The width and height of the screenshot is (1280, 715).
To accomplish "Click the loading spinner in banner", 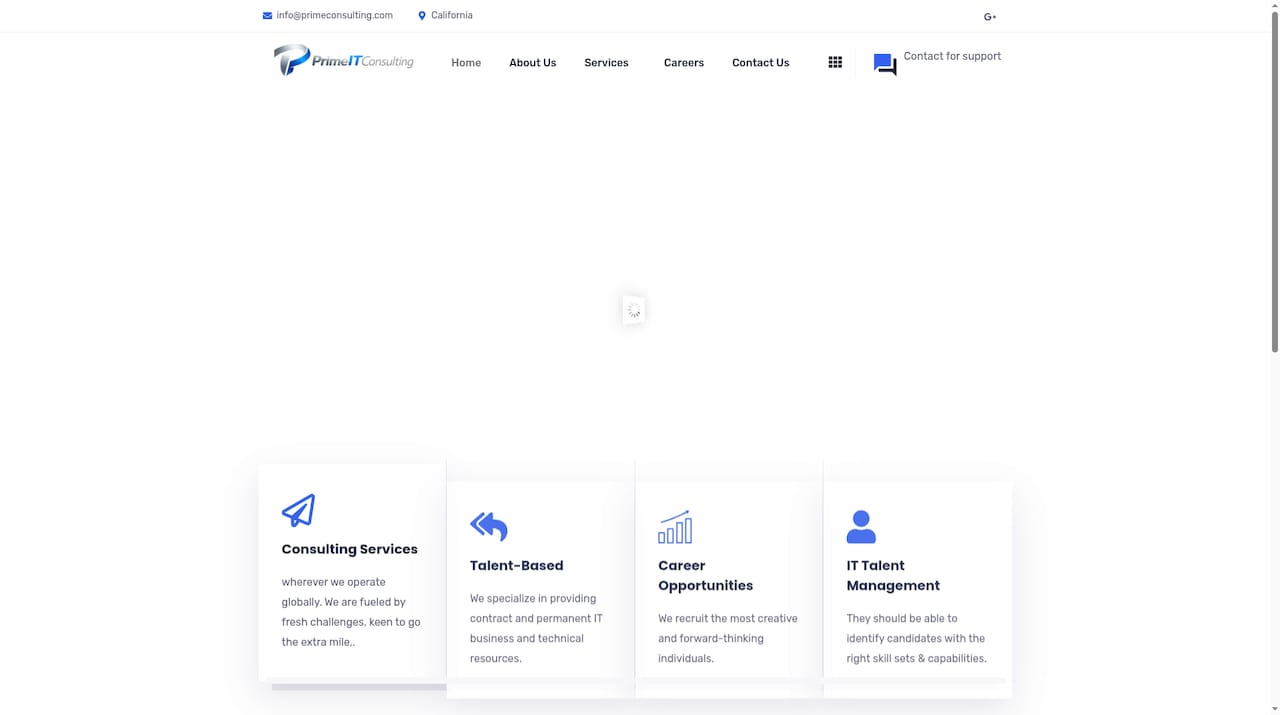I will pos(633,311).
